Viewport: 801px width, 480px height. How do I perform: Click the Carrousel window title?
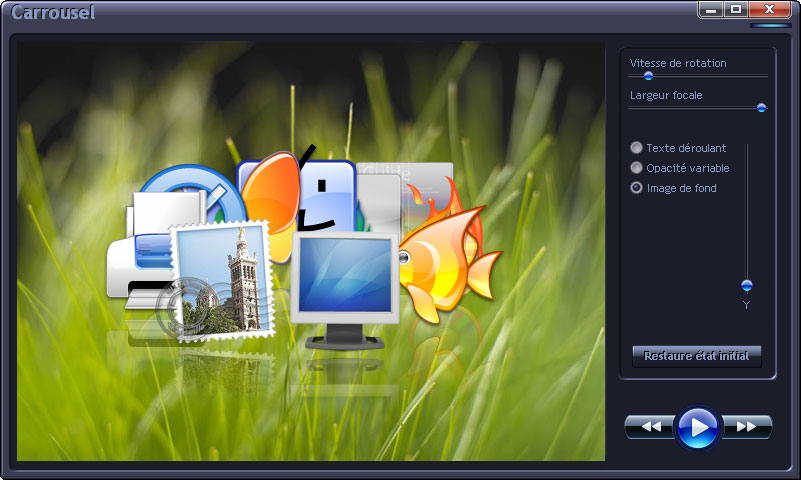click(53, 12)
